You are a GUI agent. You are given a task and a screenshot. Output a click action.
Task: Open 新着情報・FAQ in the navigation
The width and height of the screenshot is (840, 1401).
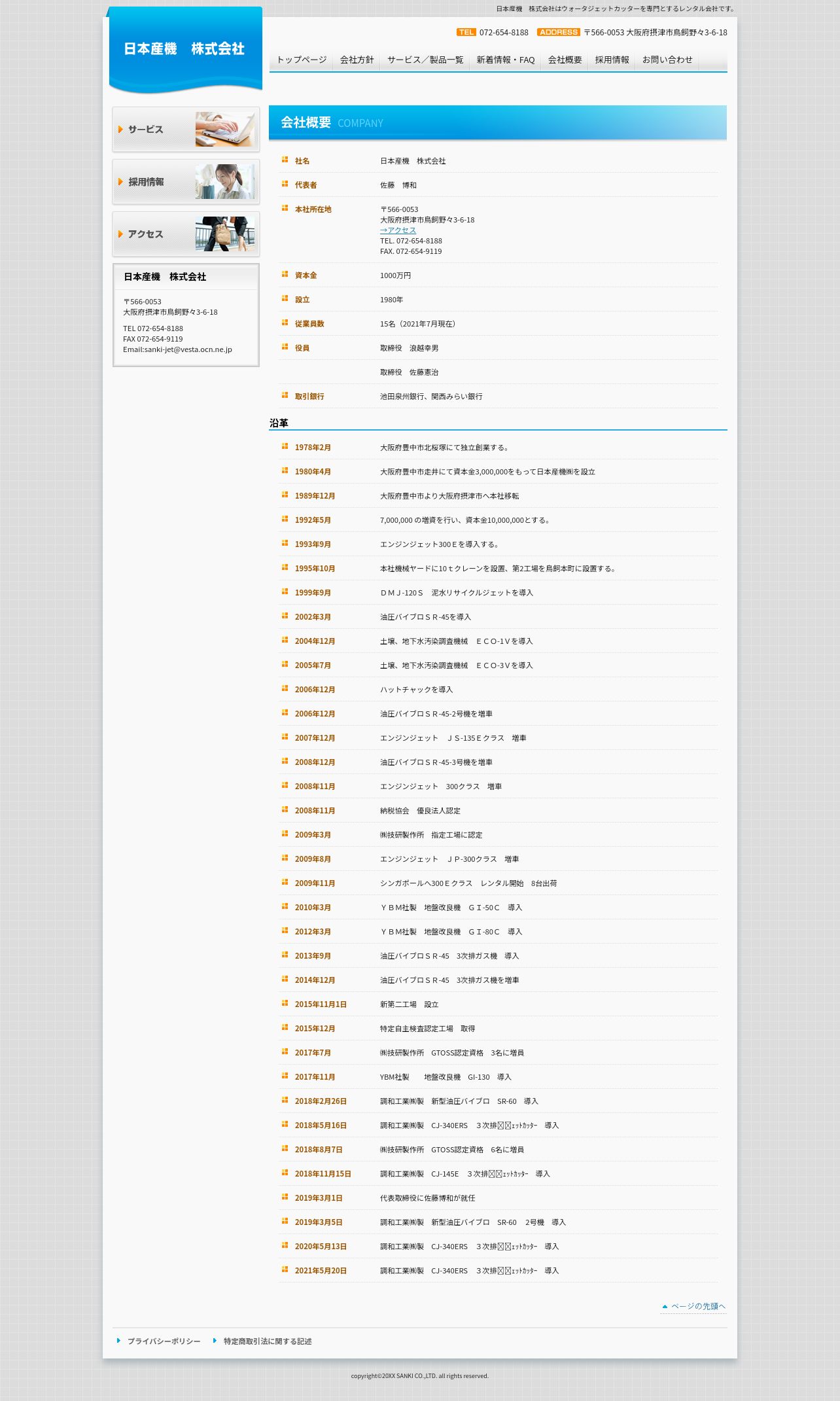pos(506,60)
